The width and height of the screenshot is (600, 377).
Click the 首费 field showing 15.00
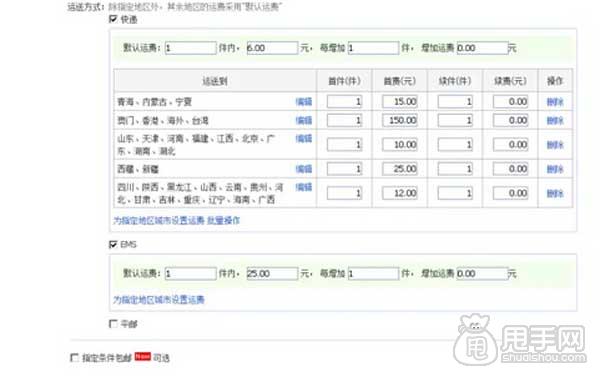pyautogui.click(x=400, y=101)
